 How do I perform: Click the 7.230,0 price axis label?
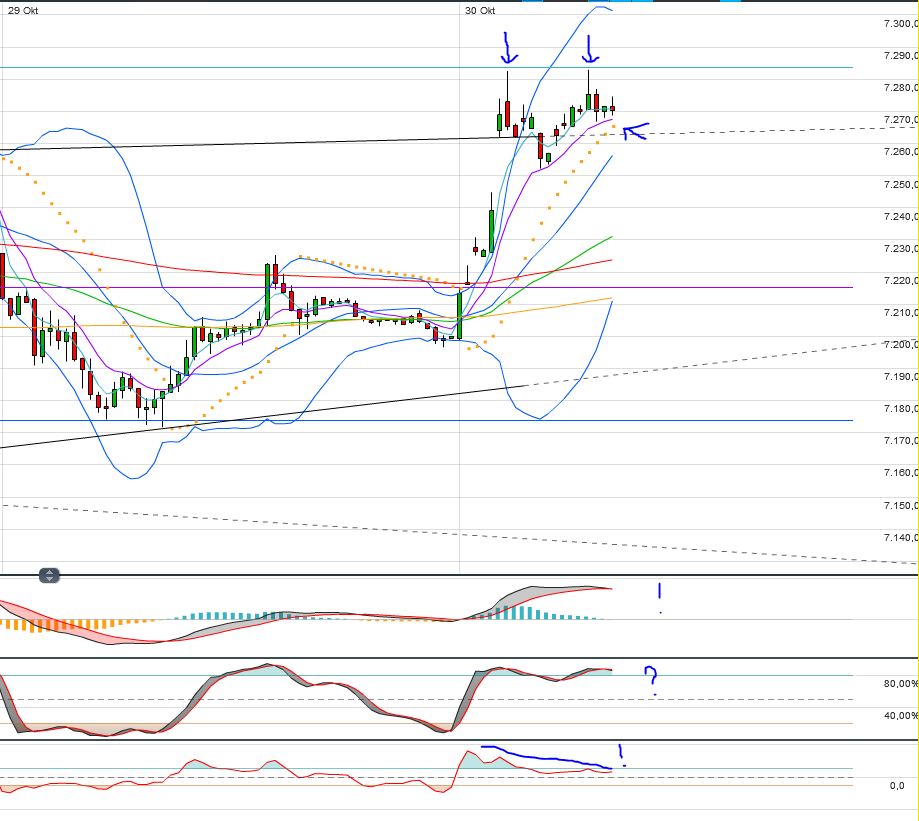coord(901,248)
